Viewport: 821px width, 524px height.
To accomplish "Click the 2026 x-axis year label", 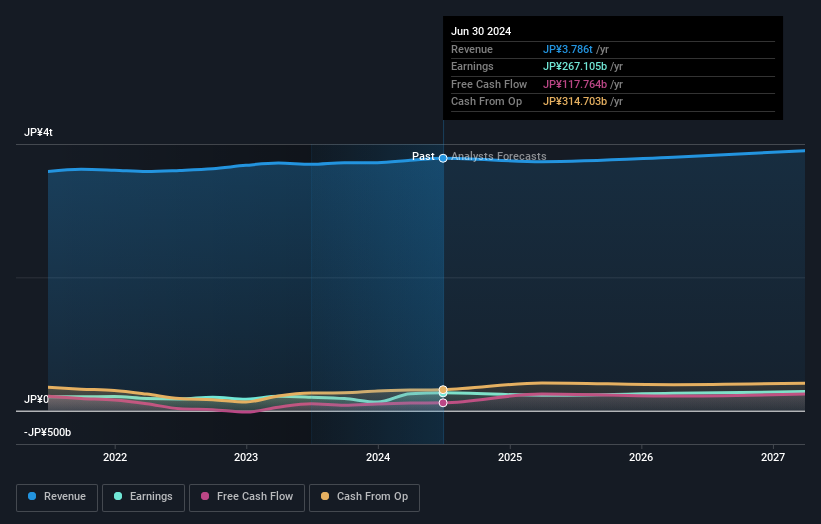I will coord(641,457).
